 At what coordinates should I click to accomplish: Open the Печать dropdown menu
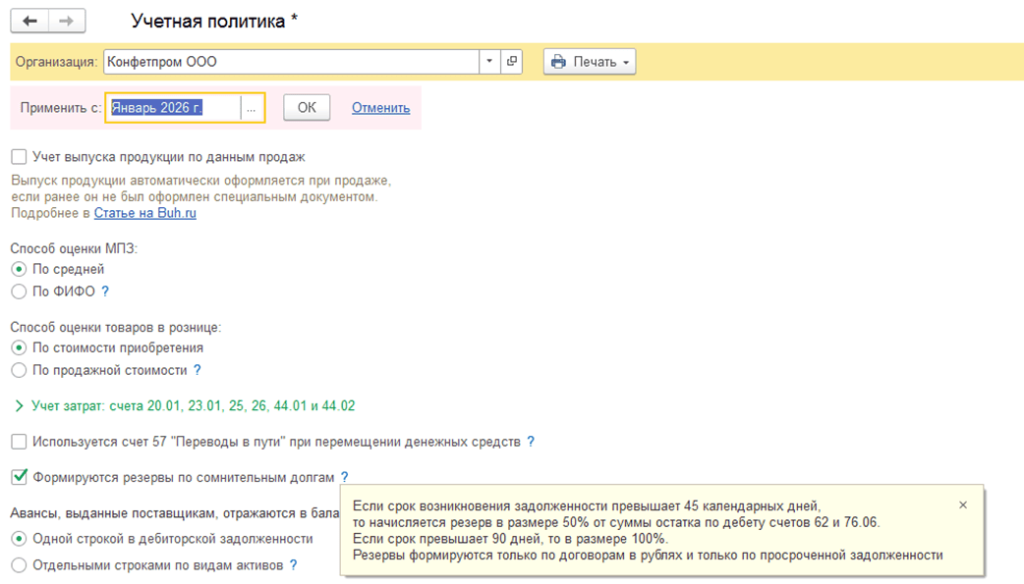click(590, 61)
